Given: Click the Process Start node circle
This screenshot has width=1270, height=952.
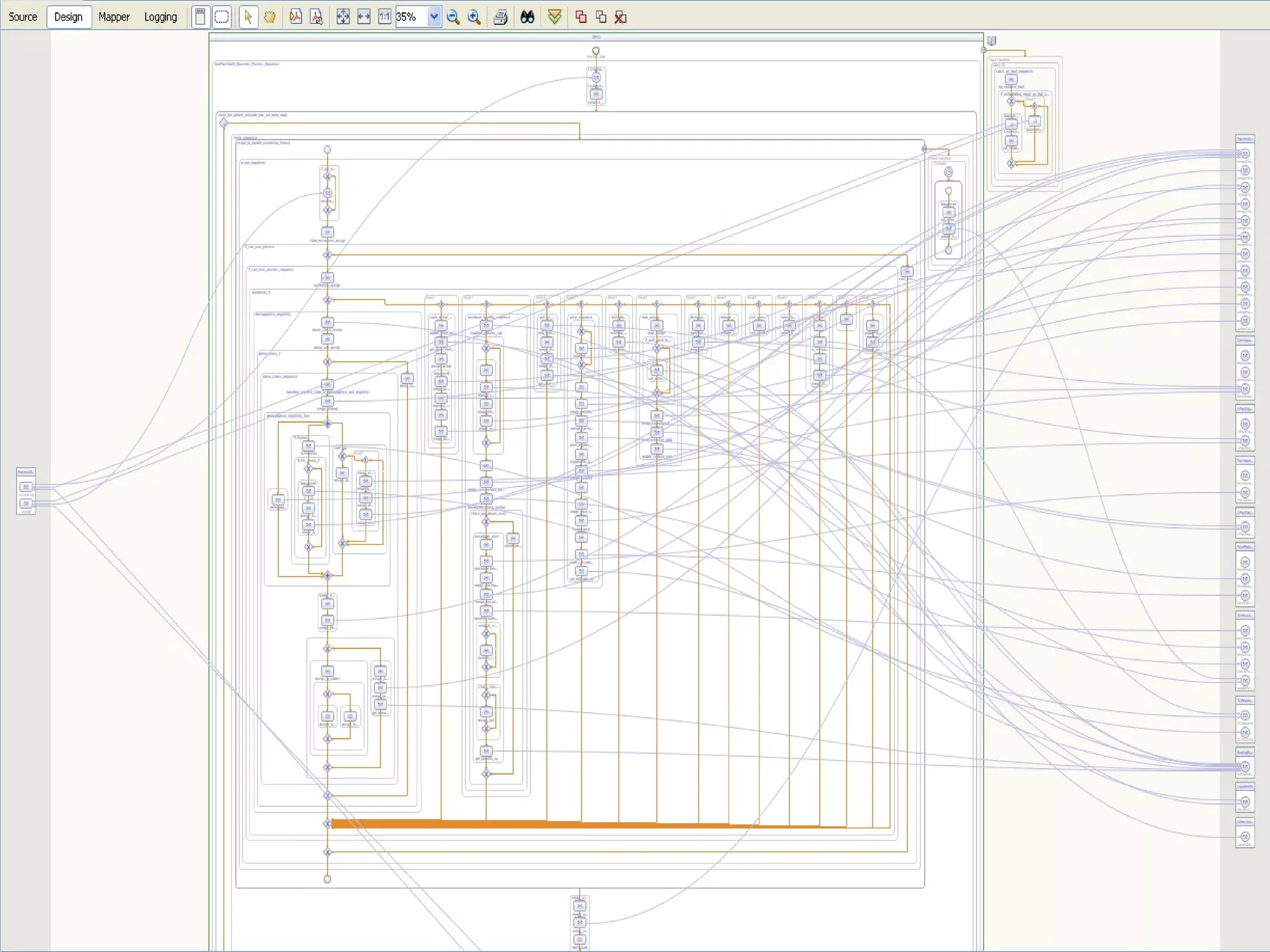Looking at the screenshot, I should pos(596,51).
